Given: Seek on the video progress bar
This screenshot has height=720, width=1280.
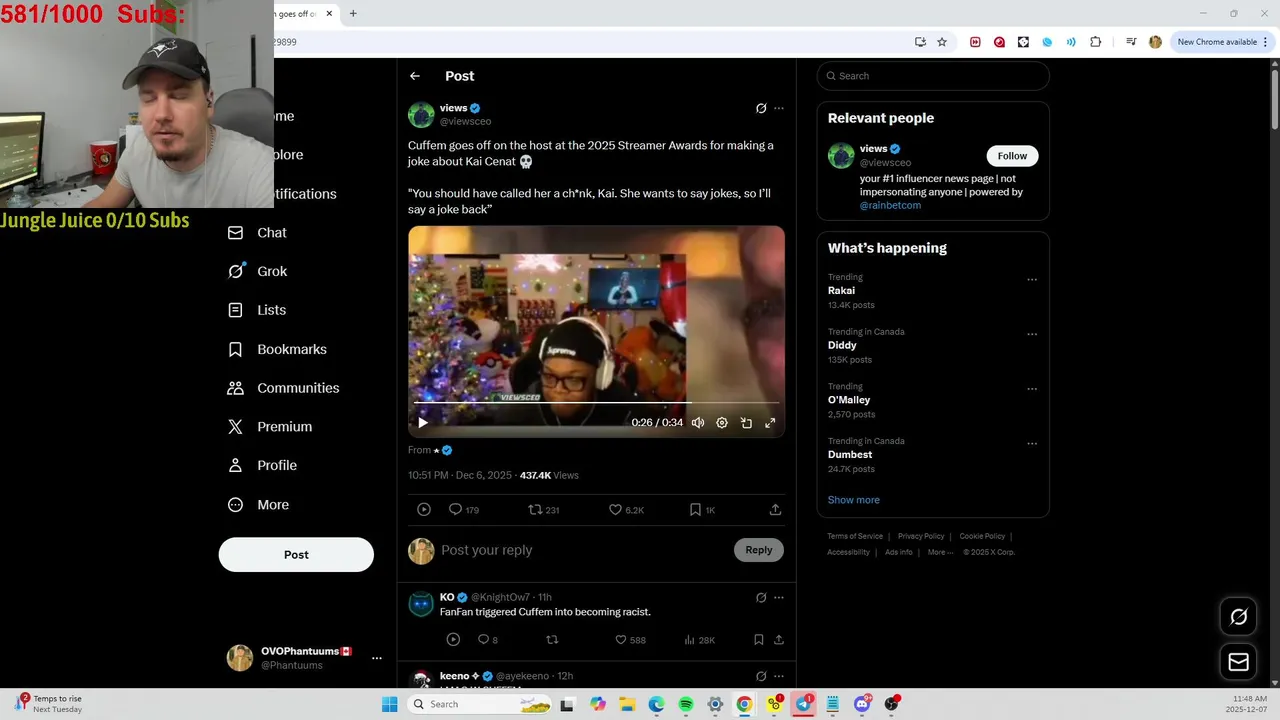Looking at the screenshot, I should coord(596,403).
